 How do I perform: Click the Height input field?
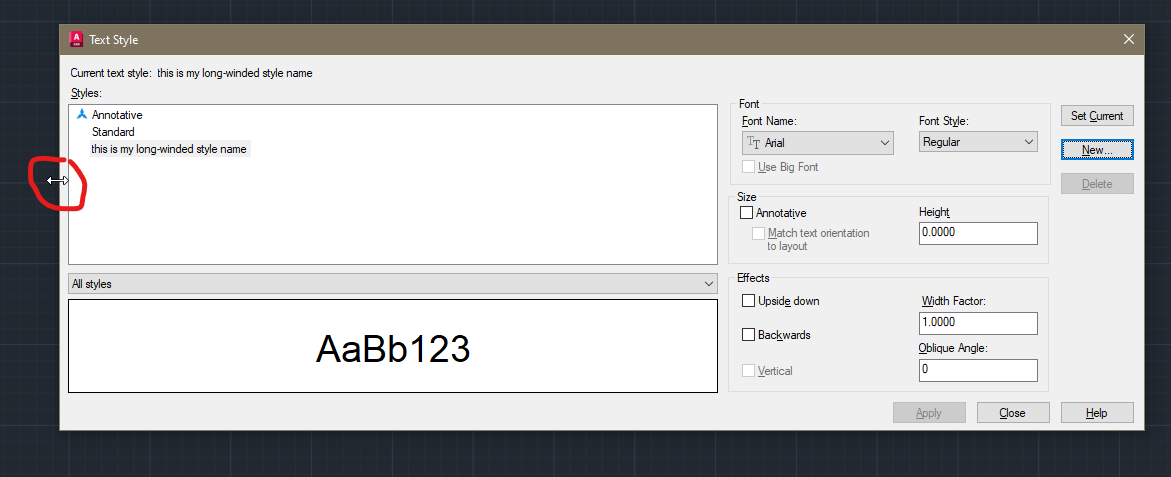[x=978, y=233]
